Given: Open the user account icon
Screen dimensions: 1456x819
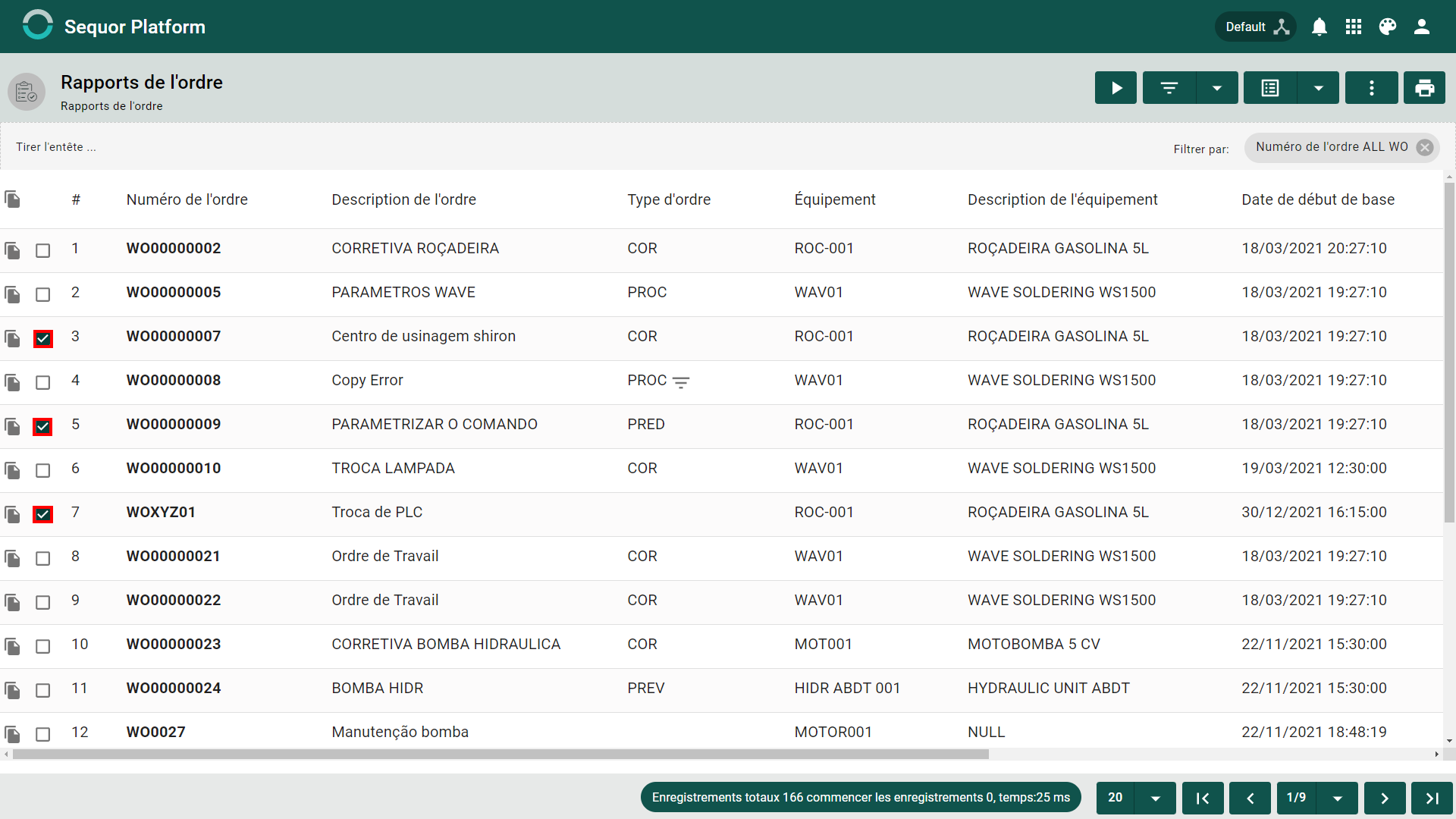Looking at the screenshot, I should pos(1422,27).
